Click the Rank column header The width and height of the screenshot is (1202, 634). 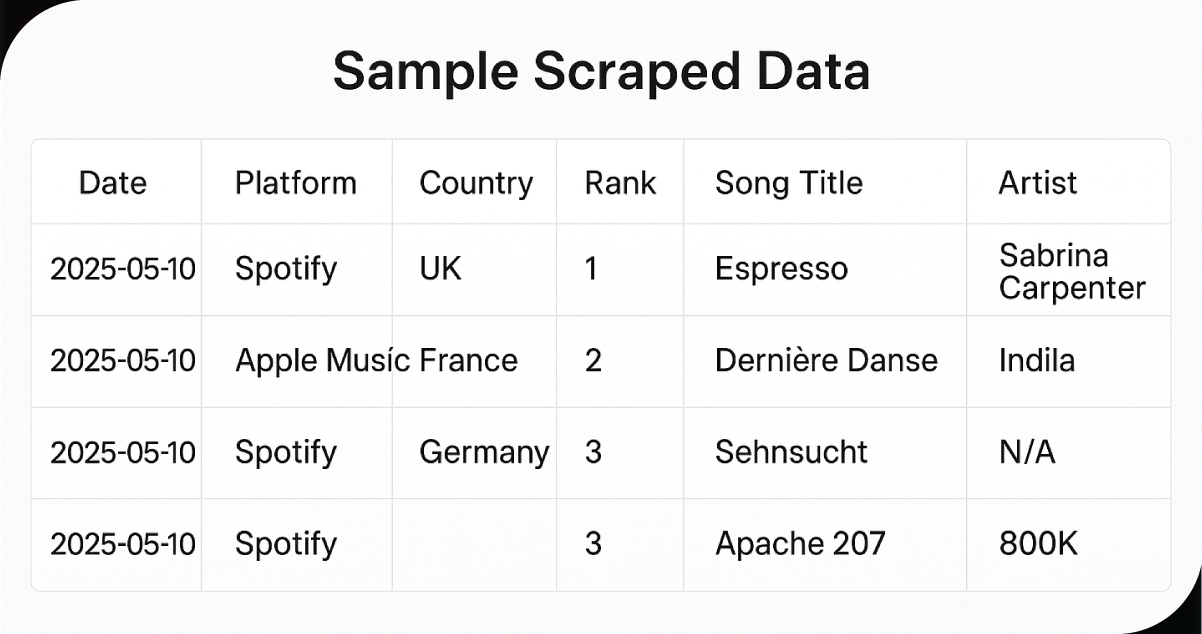pos(620,183)
